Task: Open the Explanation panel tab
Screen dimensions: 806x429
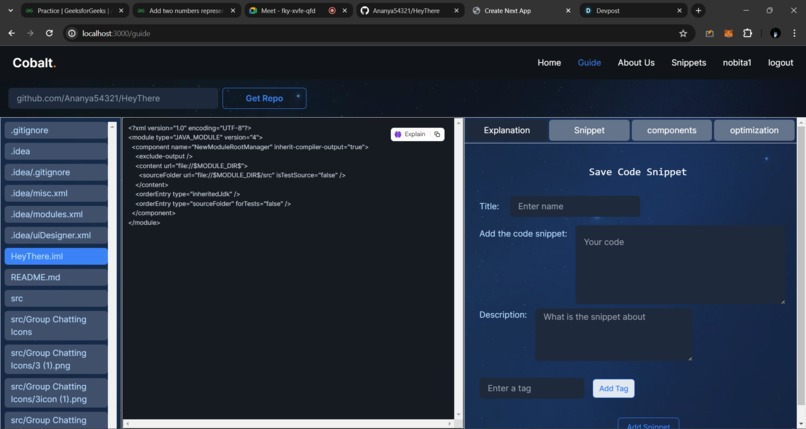Action: pyautogui.click(x=506, y=130)
